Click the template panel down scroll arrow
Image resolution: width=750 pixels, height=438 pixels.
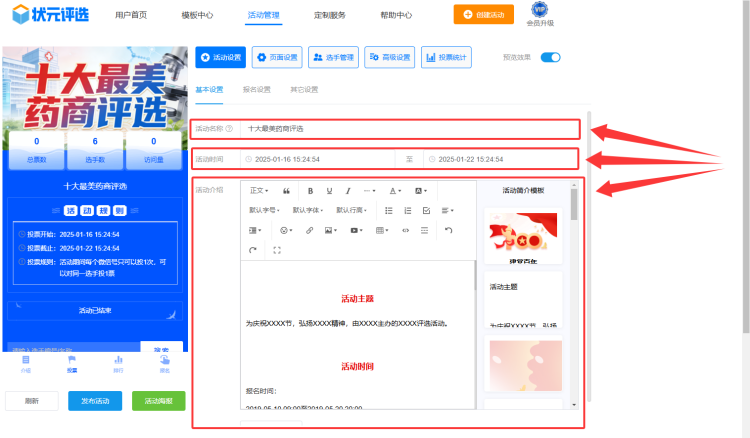click(574, 405)
